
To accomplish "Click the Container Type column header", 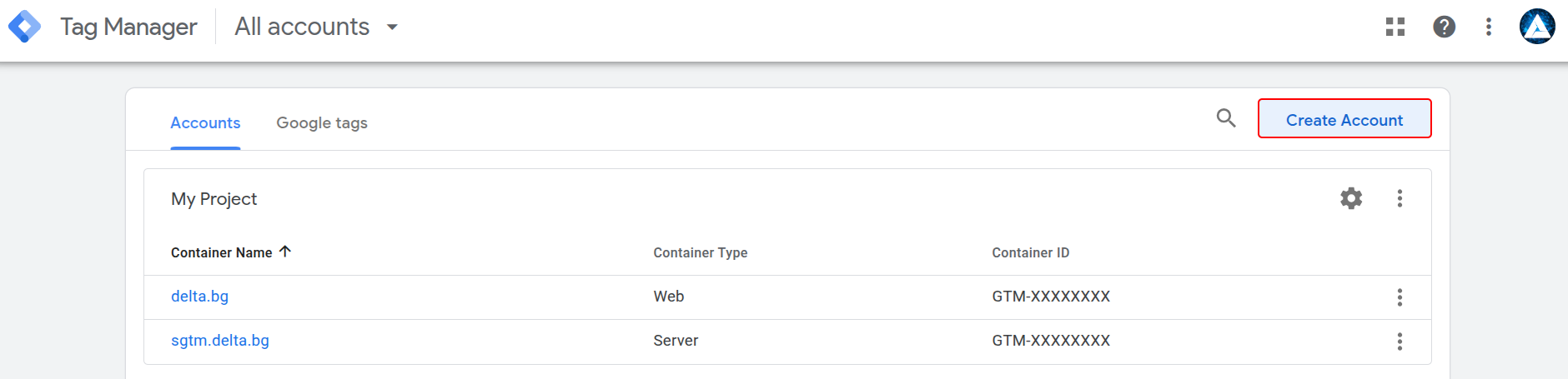I will (x=700, y=252).
